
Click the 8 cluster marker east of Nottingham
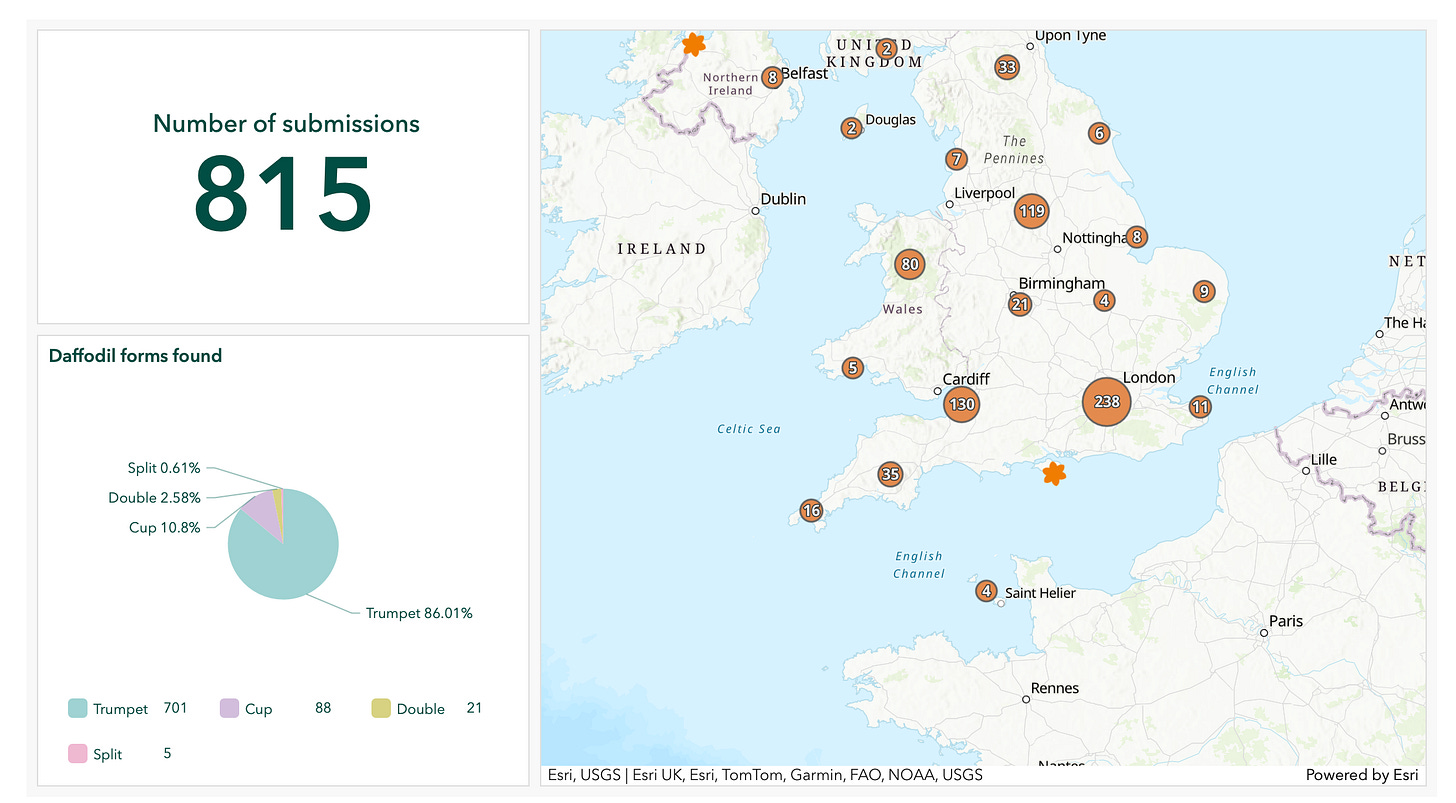pyautogui.click(x=1135, y=237)
